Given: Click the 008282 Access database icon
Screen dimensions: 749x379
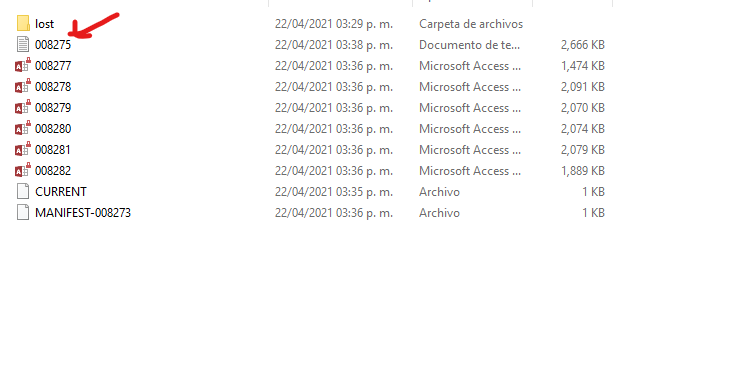Looking at the screenshot, I should pyautogui.click(x=23, y=170).
